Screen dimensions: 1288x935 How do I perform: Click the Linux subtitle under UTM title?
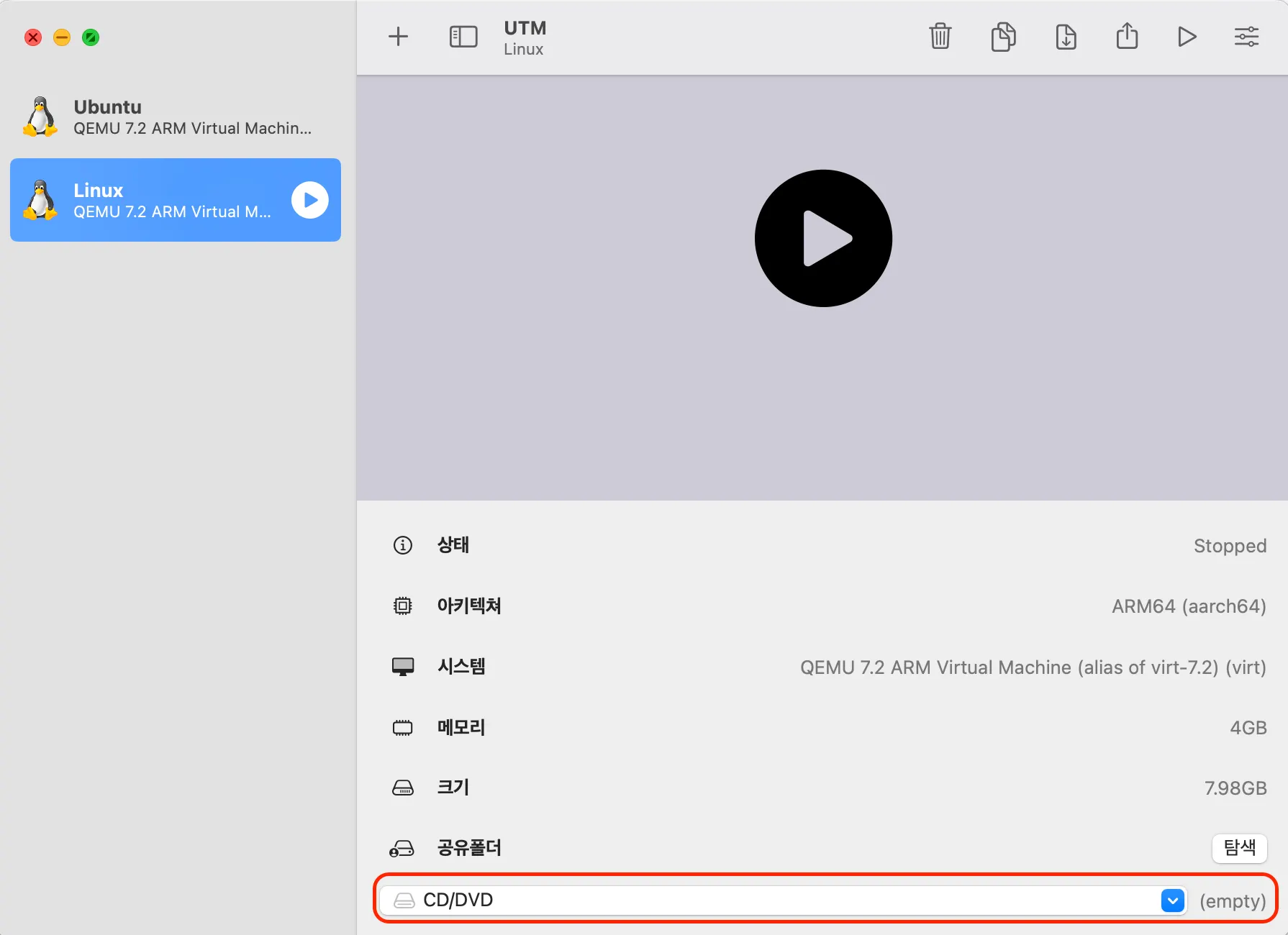[523, 49]
